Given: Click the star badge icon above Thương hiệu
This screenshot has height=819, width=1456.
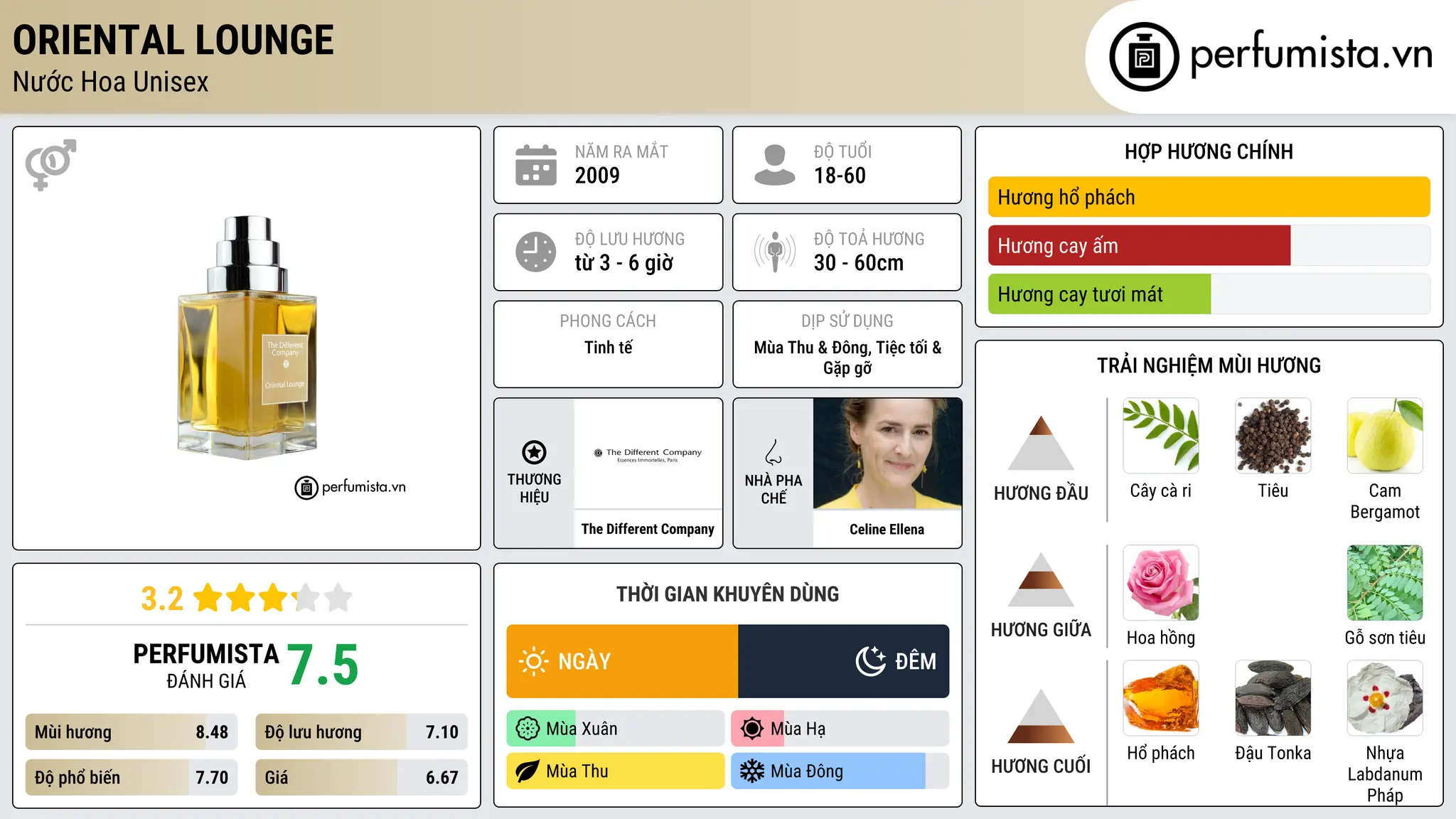Looking at the screenshot, I should (534, 452).
